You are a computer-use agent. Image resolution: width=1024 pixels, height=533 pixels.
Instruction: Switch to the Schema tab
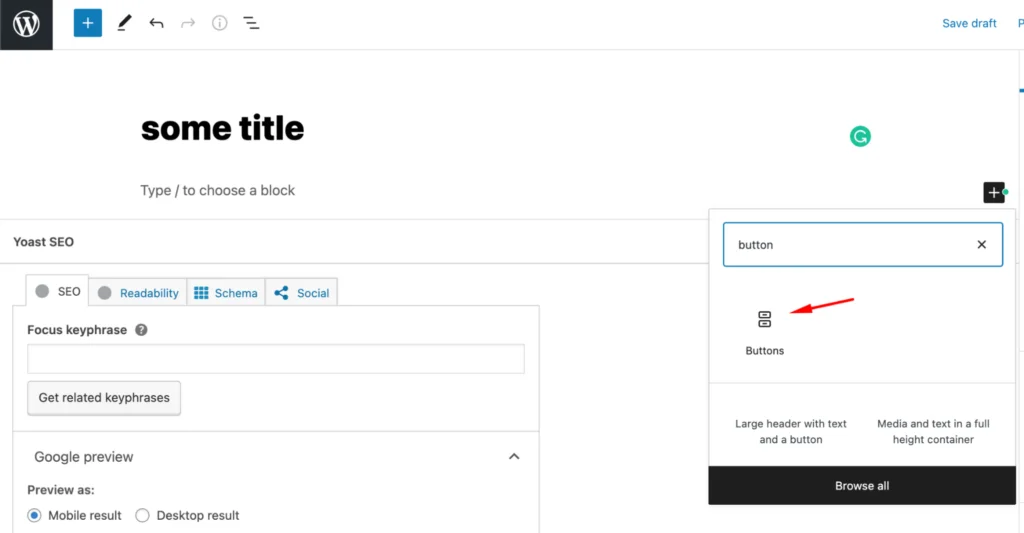(226, 293)
